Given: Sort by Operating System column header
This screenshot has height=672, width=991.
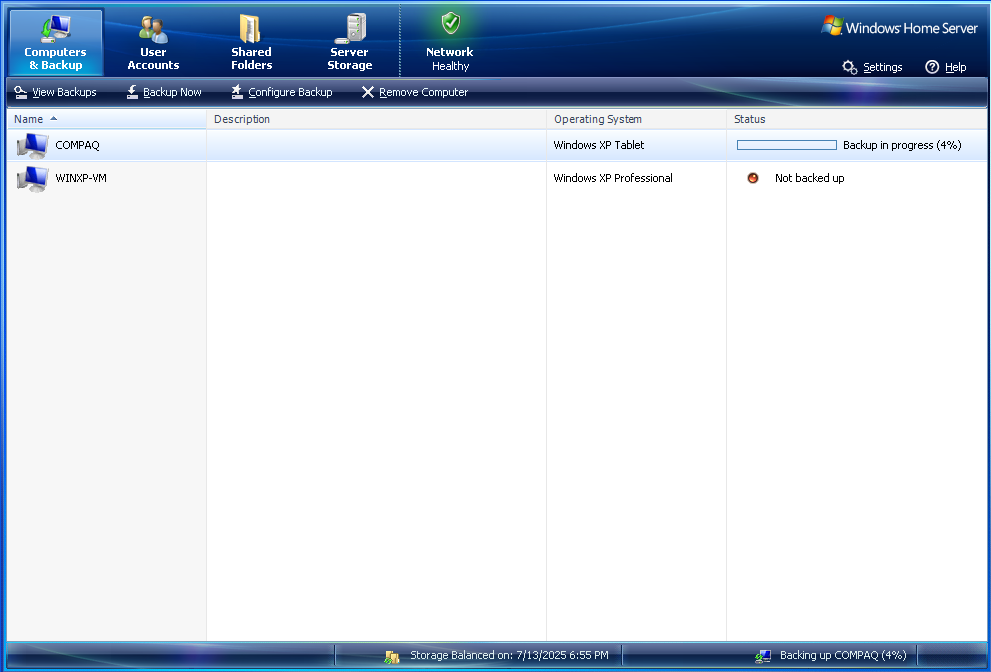Looking at the screenshot, I should tap(636, 119).
